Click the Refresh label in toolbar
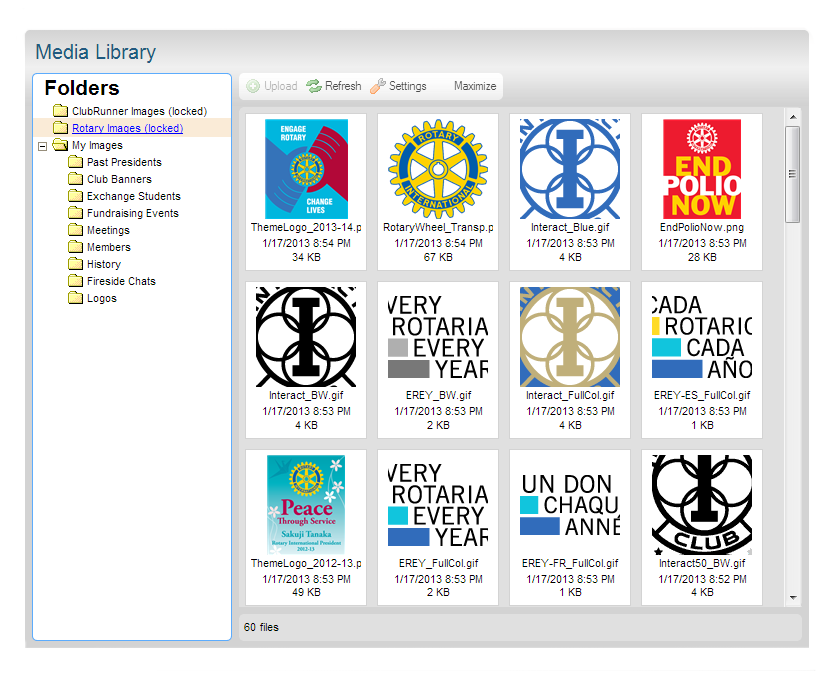The height and width of the screenshot is (687, 834). click(343, 86)
